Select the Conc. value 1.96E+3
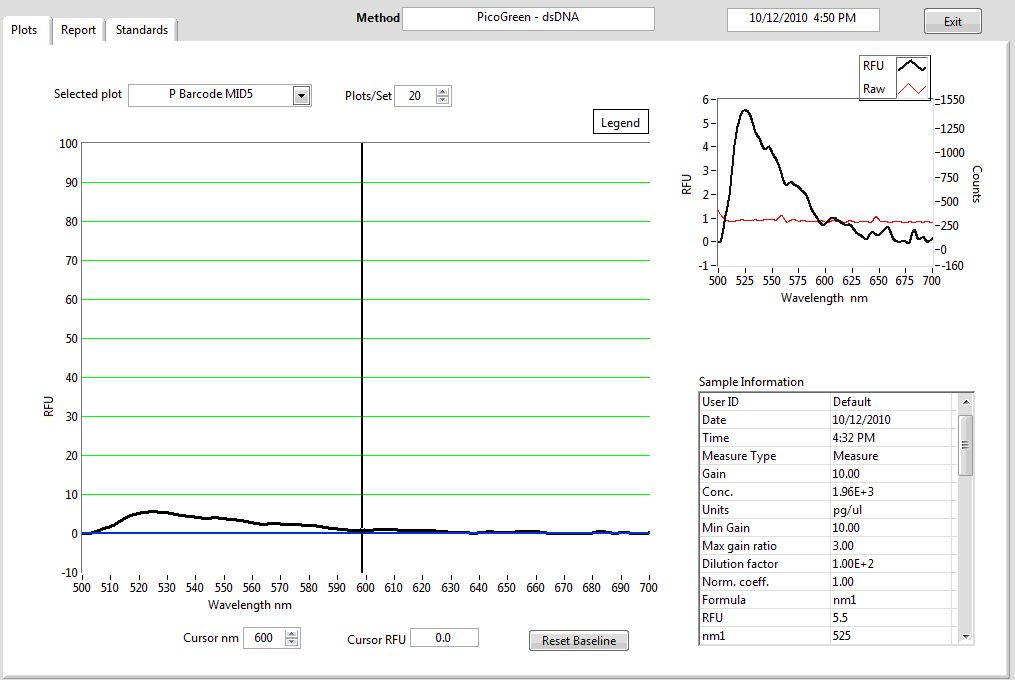This screenshot has height=680, width=1015. pyautogui.click(x=853, y=492)
